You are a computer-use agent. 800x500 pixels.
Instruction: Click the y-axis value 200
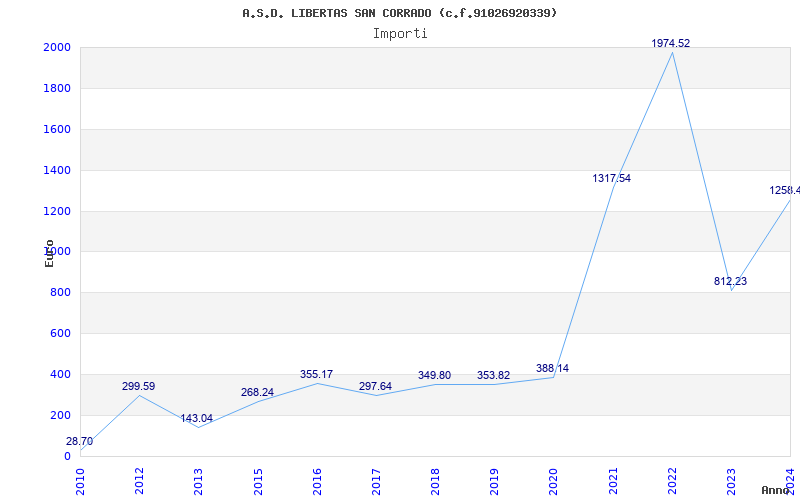click(x=60, y=415)
